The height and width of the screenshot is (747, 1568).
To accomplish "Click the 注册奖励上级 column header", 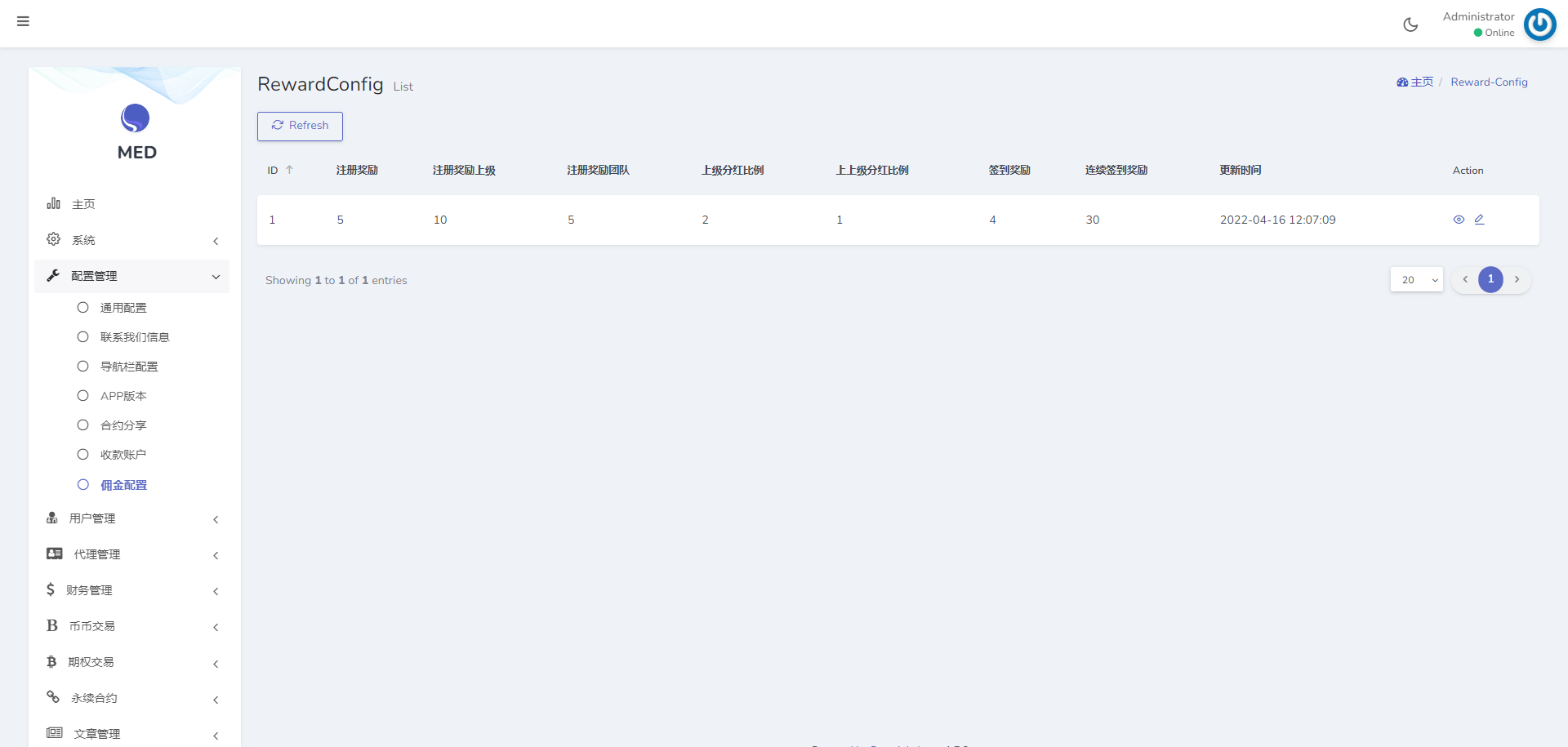I will pyautogui.click(x=464, y=170).
